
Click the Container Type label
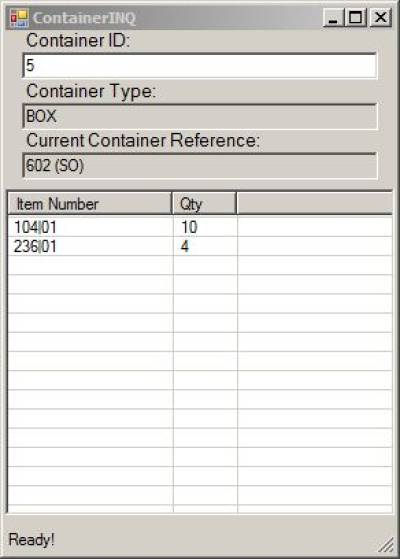tap(91, 91)
